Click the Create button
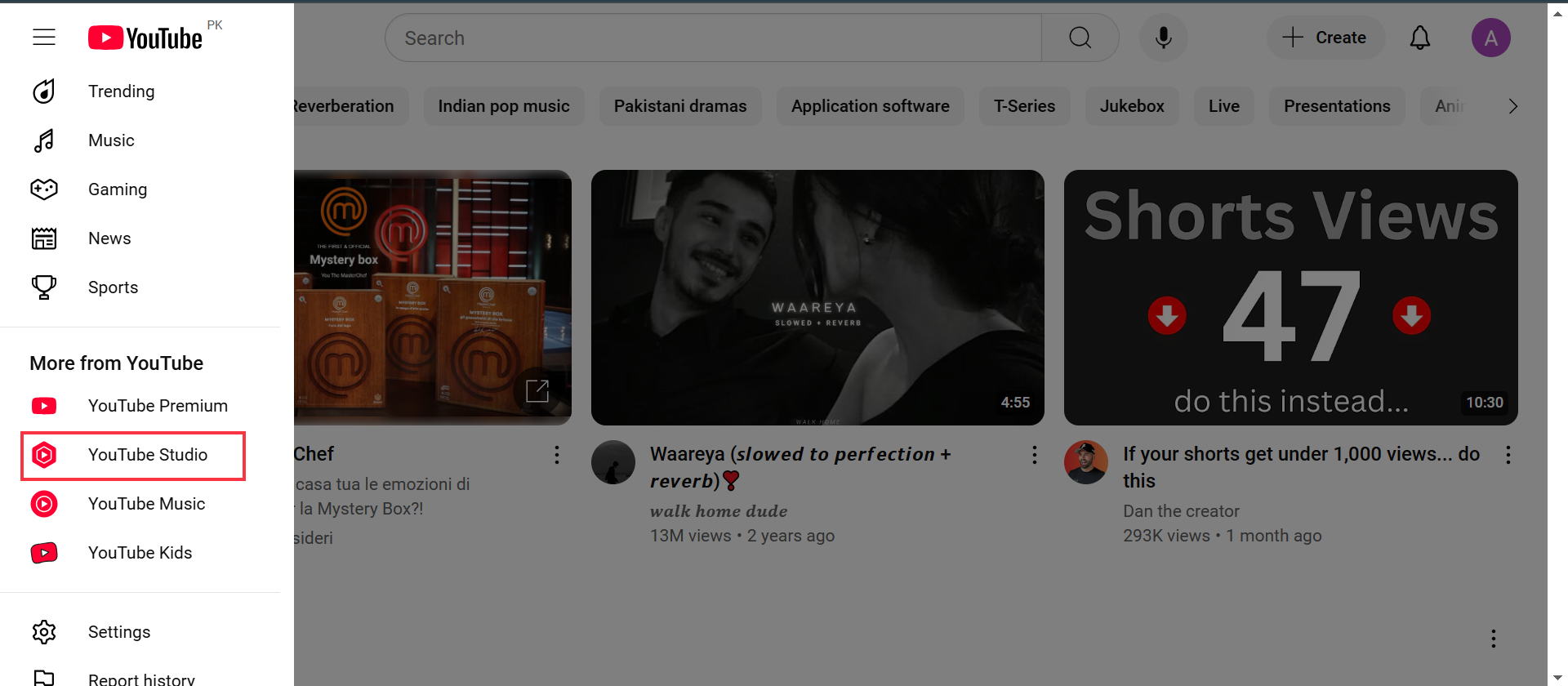Viewport: 1568px width, 686px height. coord(1325,38)
